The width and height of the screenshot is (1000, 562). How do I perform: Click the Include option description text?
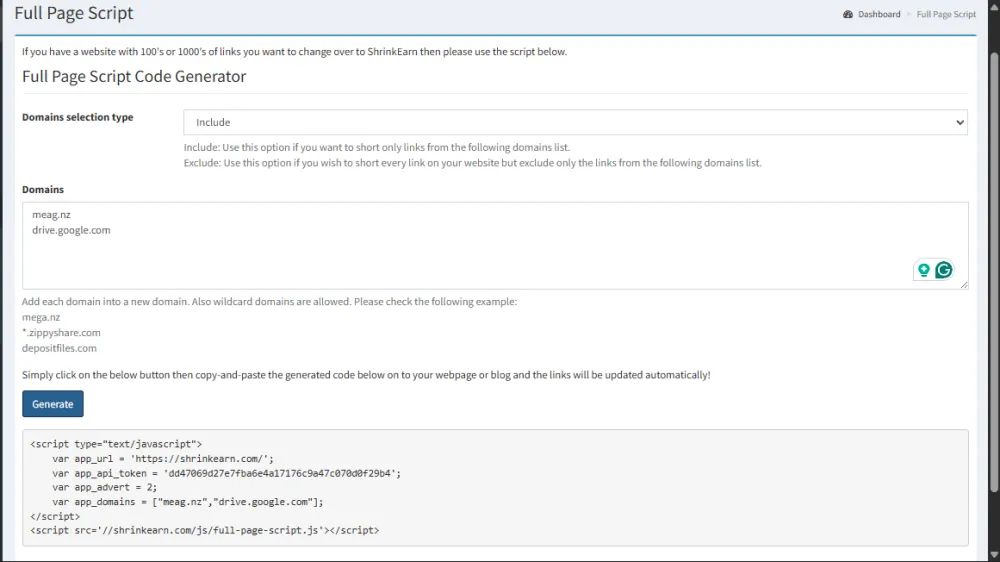point(377,147)
